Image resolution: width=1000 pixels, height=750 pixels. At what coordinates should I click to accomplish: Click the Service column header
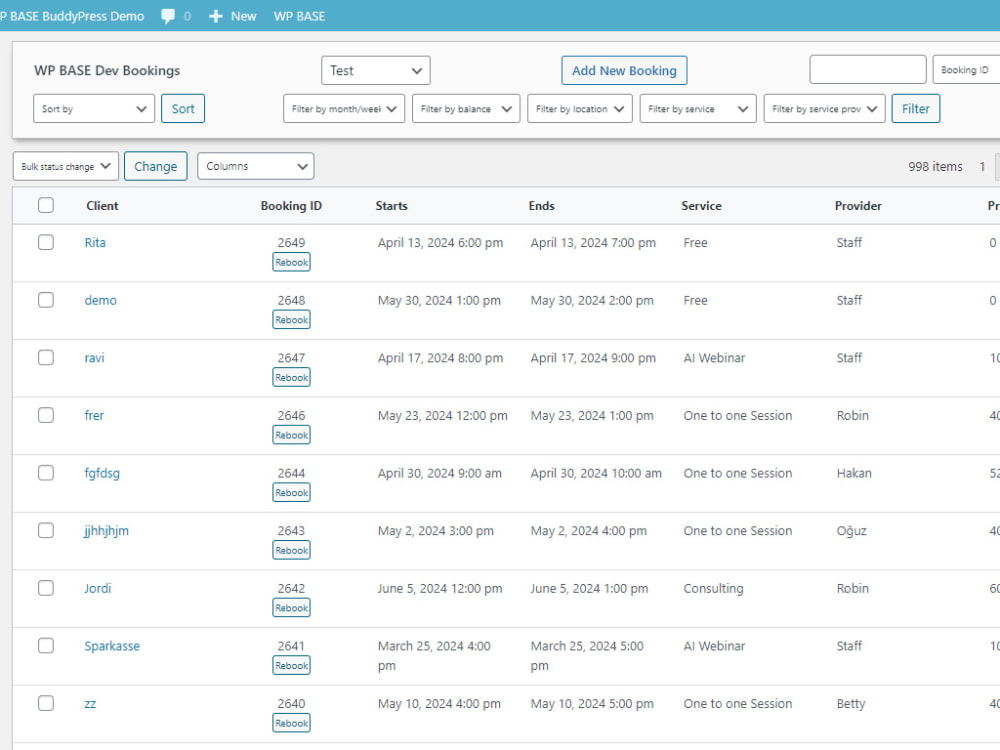pyautogui.click(x=701, y=205)
